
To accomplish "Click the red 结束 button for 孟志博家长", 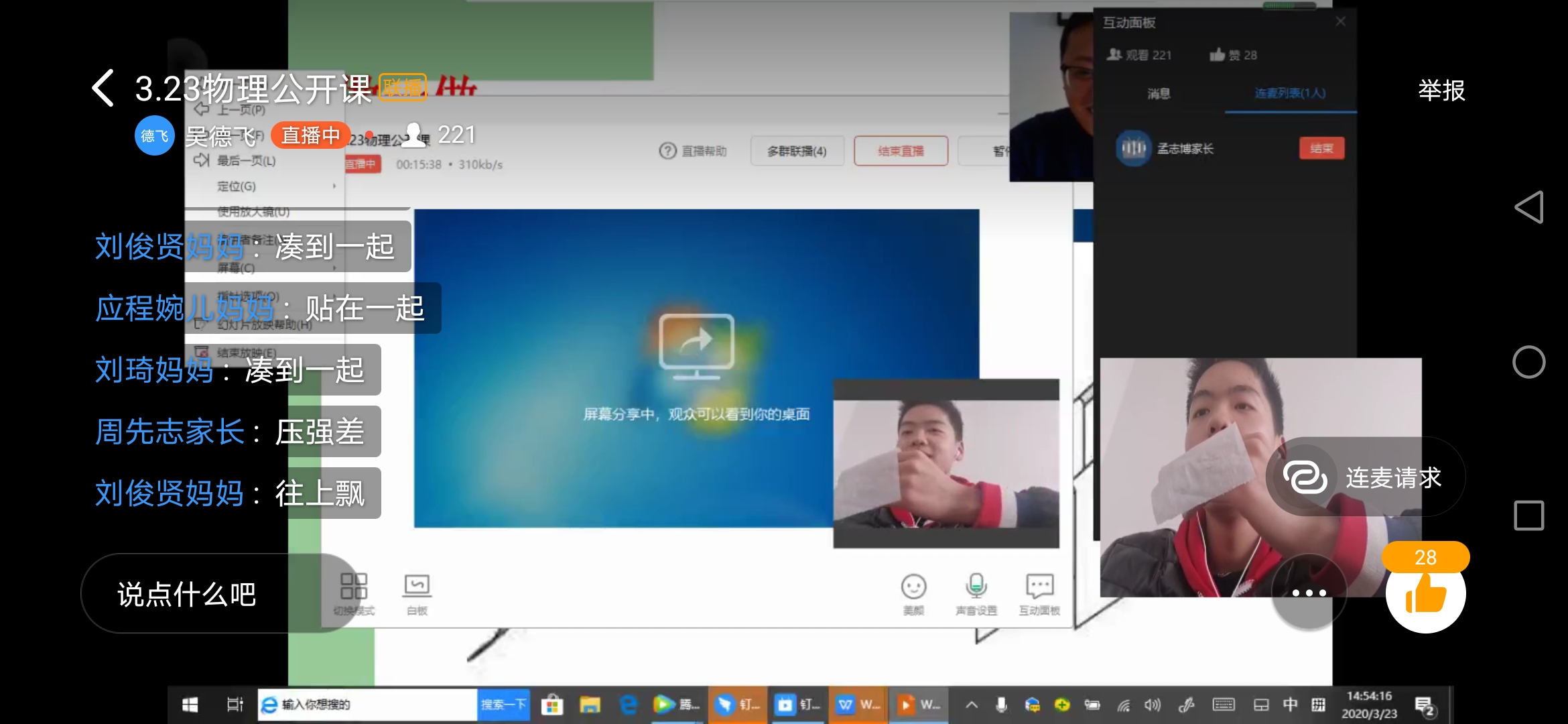I will click(1321, 148).
